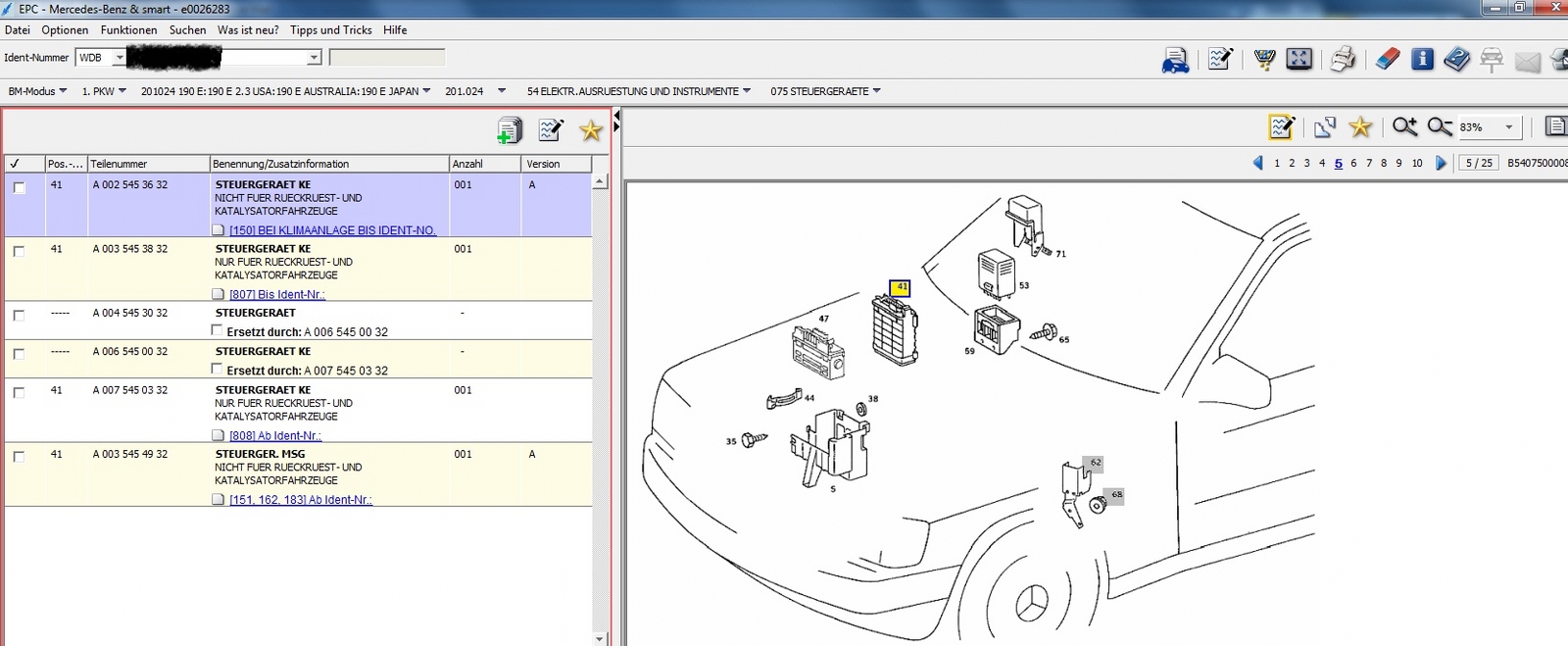This screenshot has height=646, width=1568.
Task: Open the 201.024 dropdown
Action: click(x=475, y=91)
